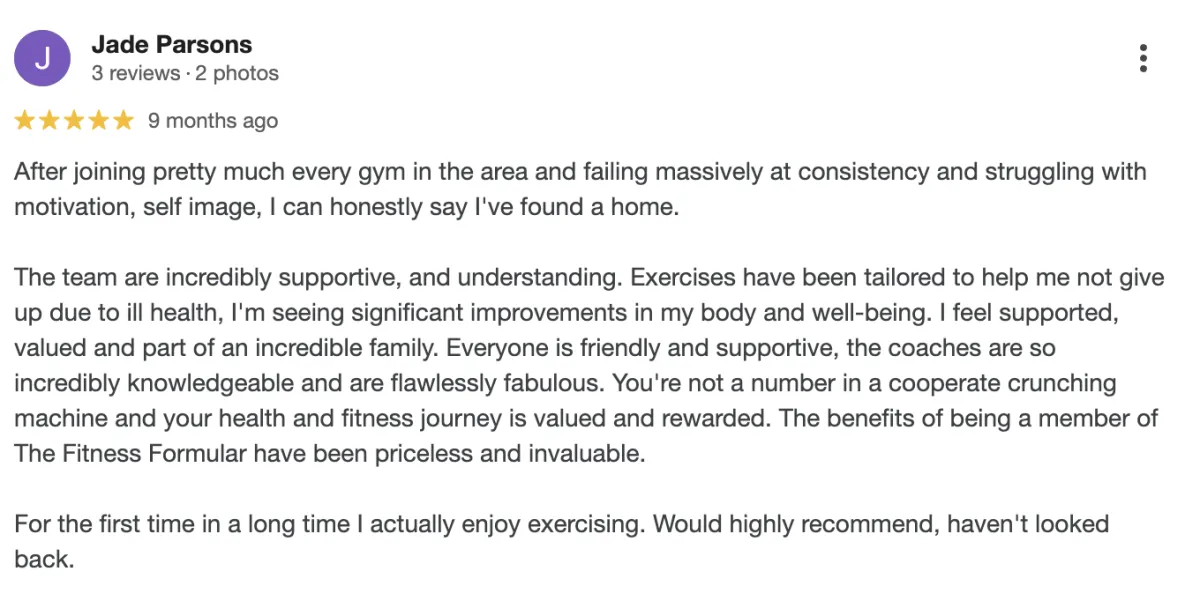Click the paragraph starting "After joining pretty much"

coord(580,190)
